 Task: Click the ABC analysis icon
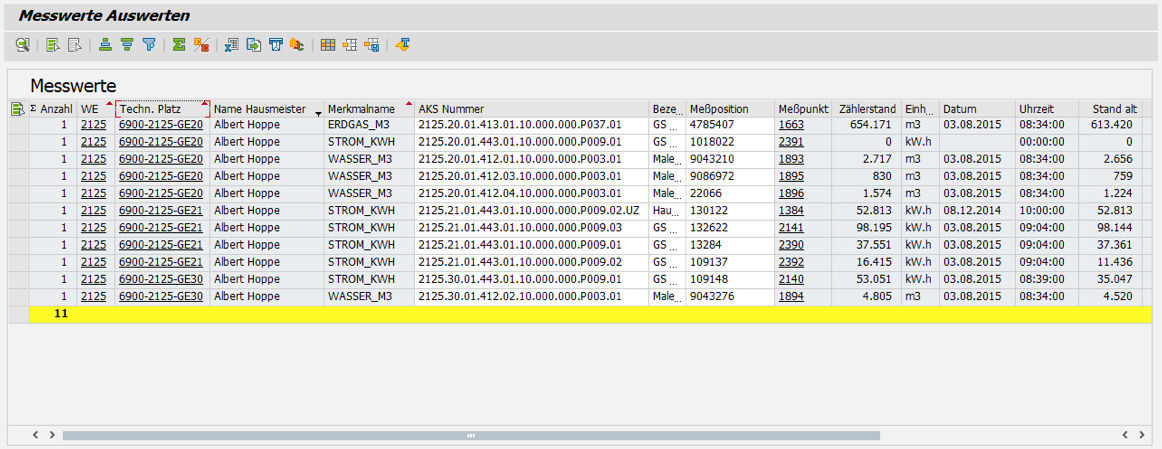pyautogui.click(x=297, y=45)
